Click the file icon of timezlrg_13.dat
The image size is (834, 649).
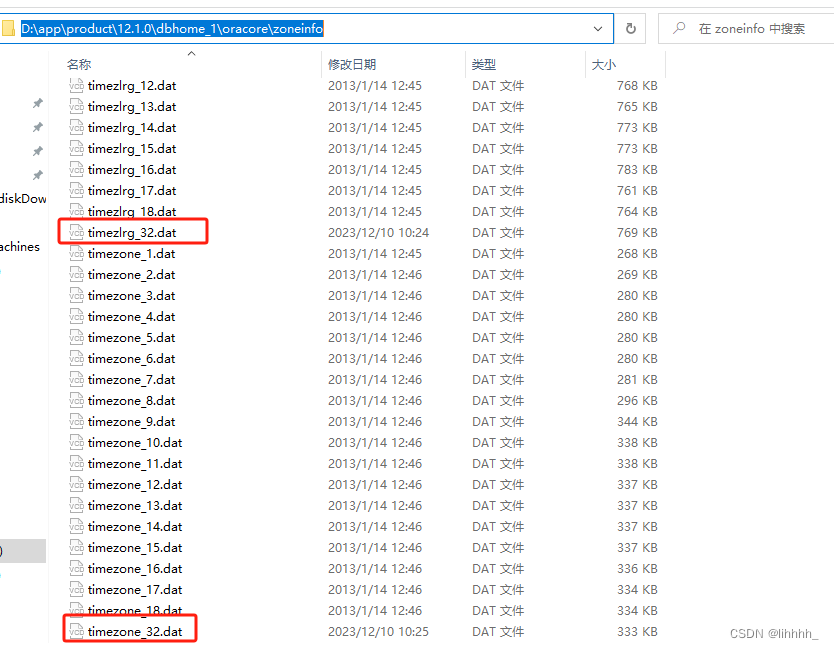pos(77,106)
